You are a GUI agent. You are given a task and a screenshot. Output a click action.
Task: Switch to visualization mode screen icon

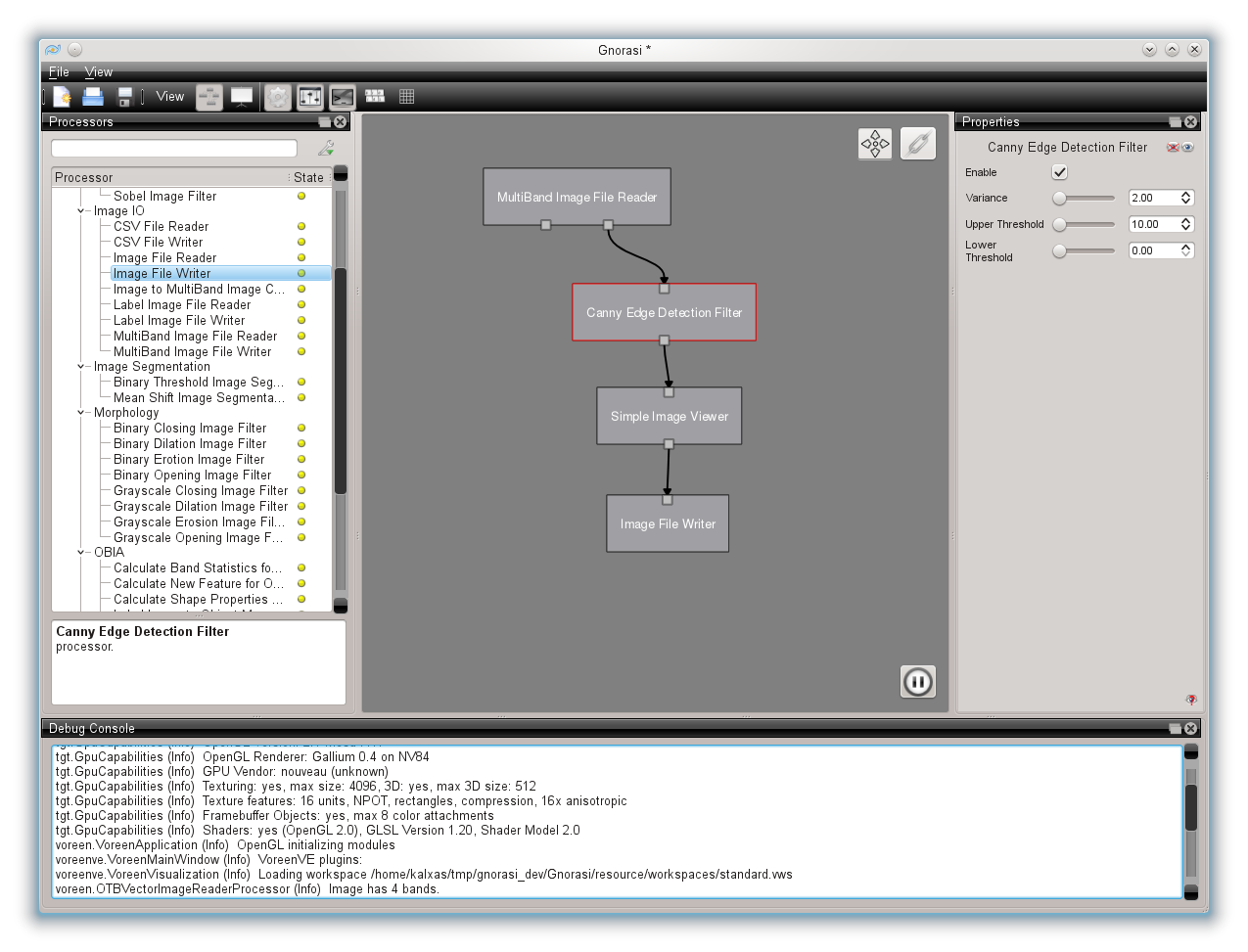242,97
